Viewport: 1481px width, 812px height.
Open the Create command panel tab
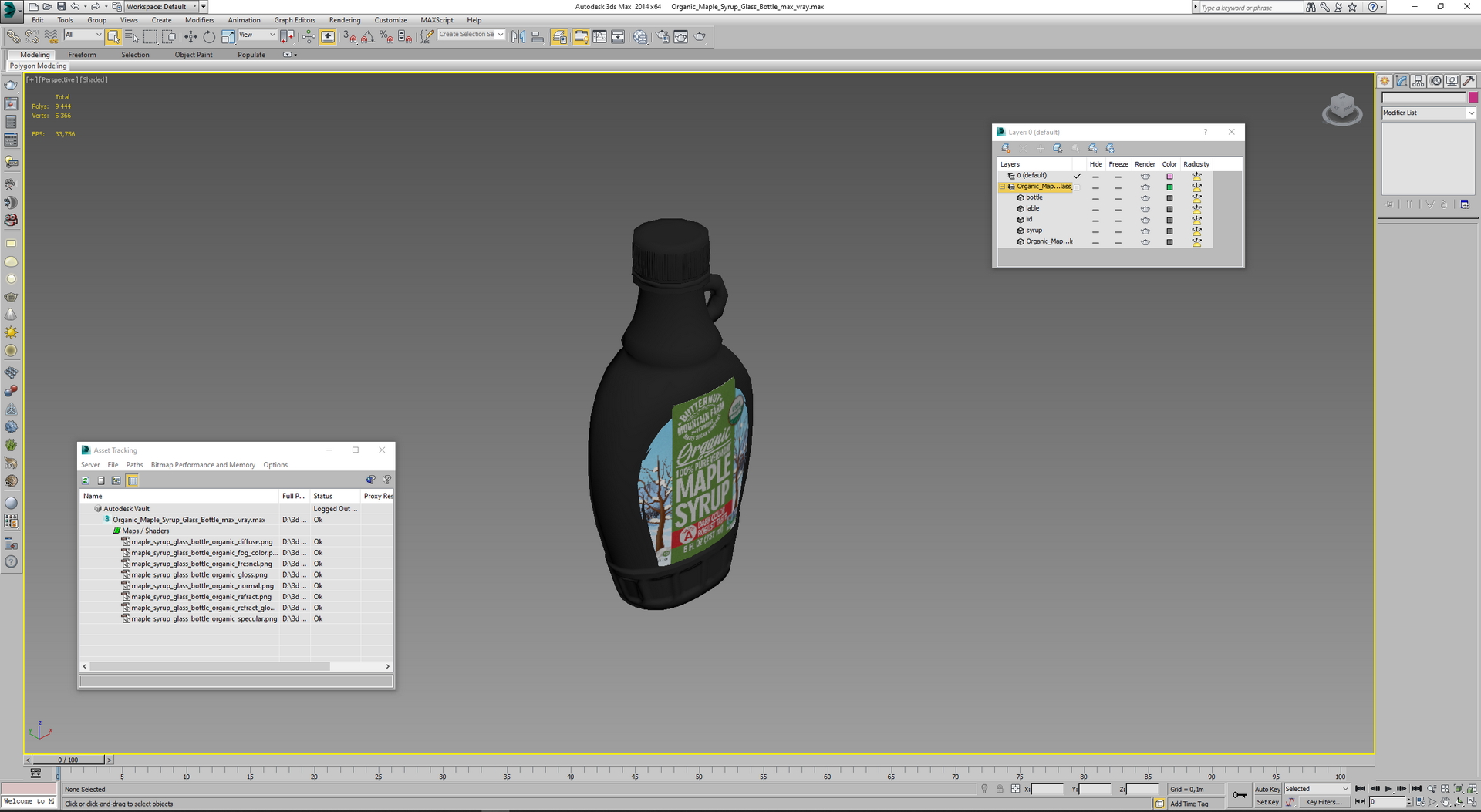[1385, 81]
